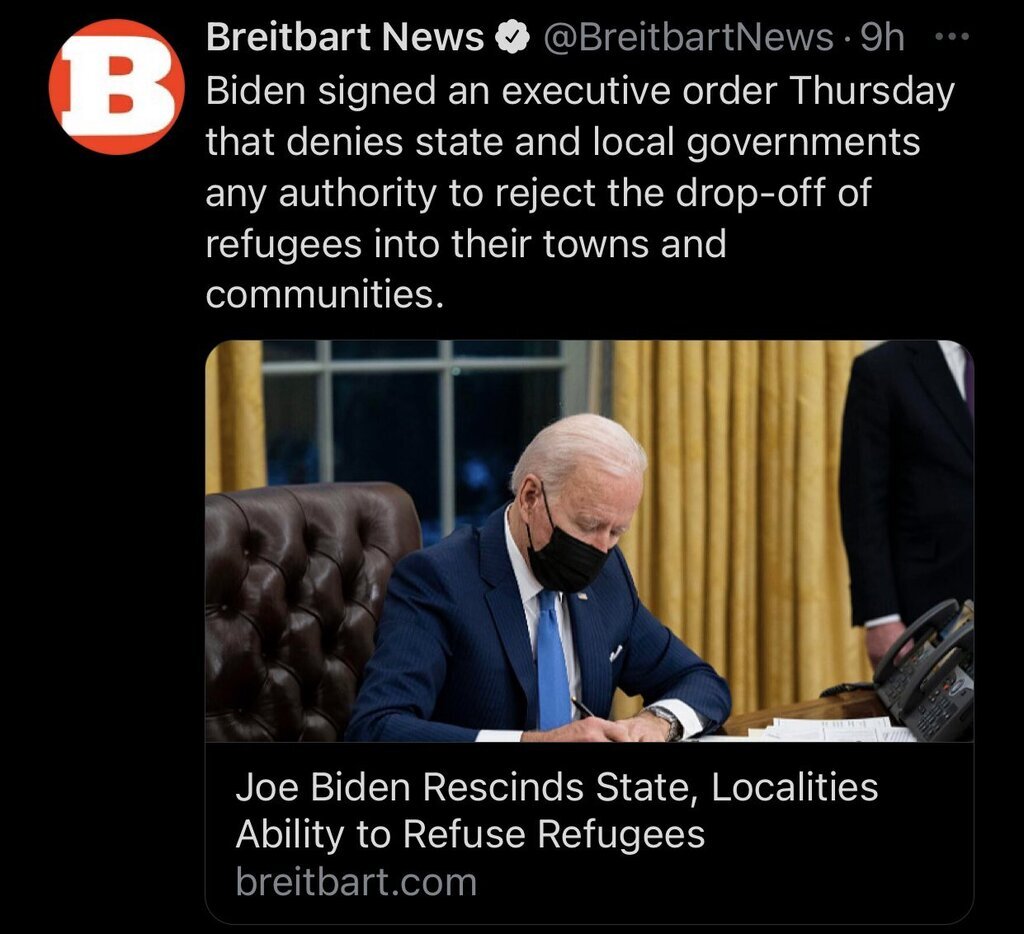Click the verified badge next to Breitbart News
1024x934 pixels.
pyautogui.click(x=513, y=37)
